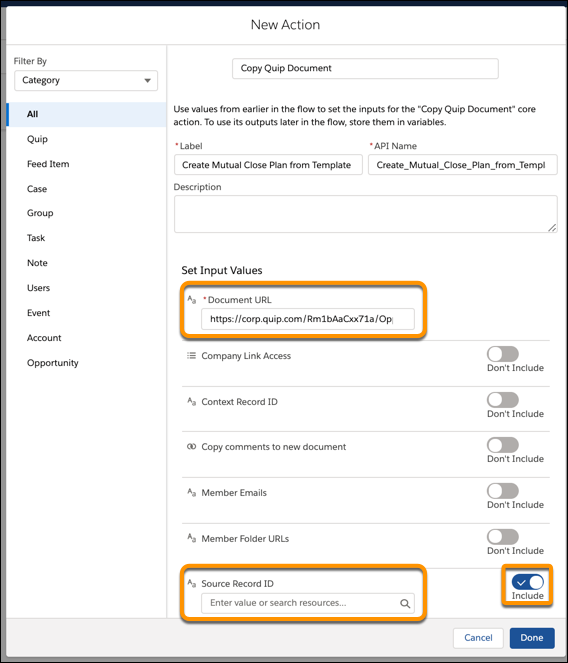Click the Source Record ID search field

point(308,603)
